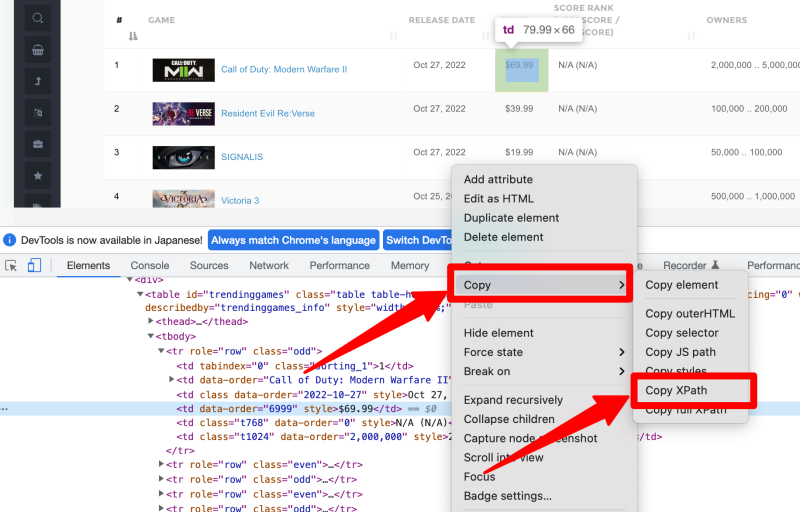Expand the thead node triangle
This screenshot has width=800, height=512.
coord(151,321)
